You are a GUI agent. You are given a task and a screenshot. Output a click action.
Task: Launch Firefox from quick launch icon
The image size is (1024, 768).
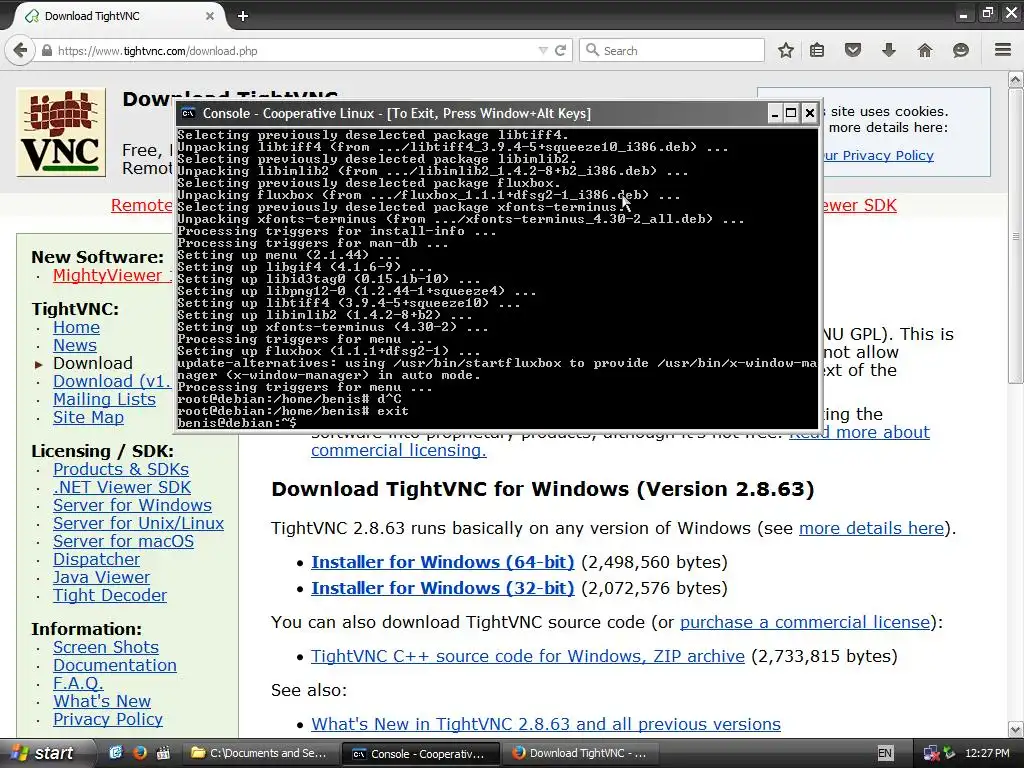(139, 753)
